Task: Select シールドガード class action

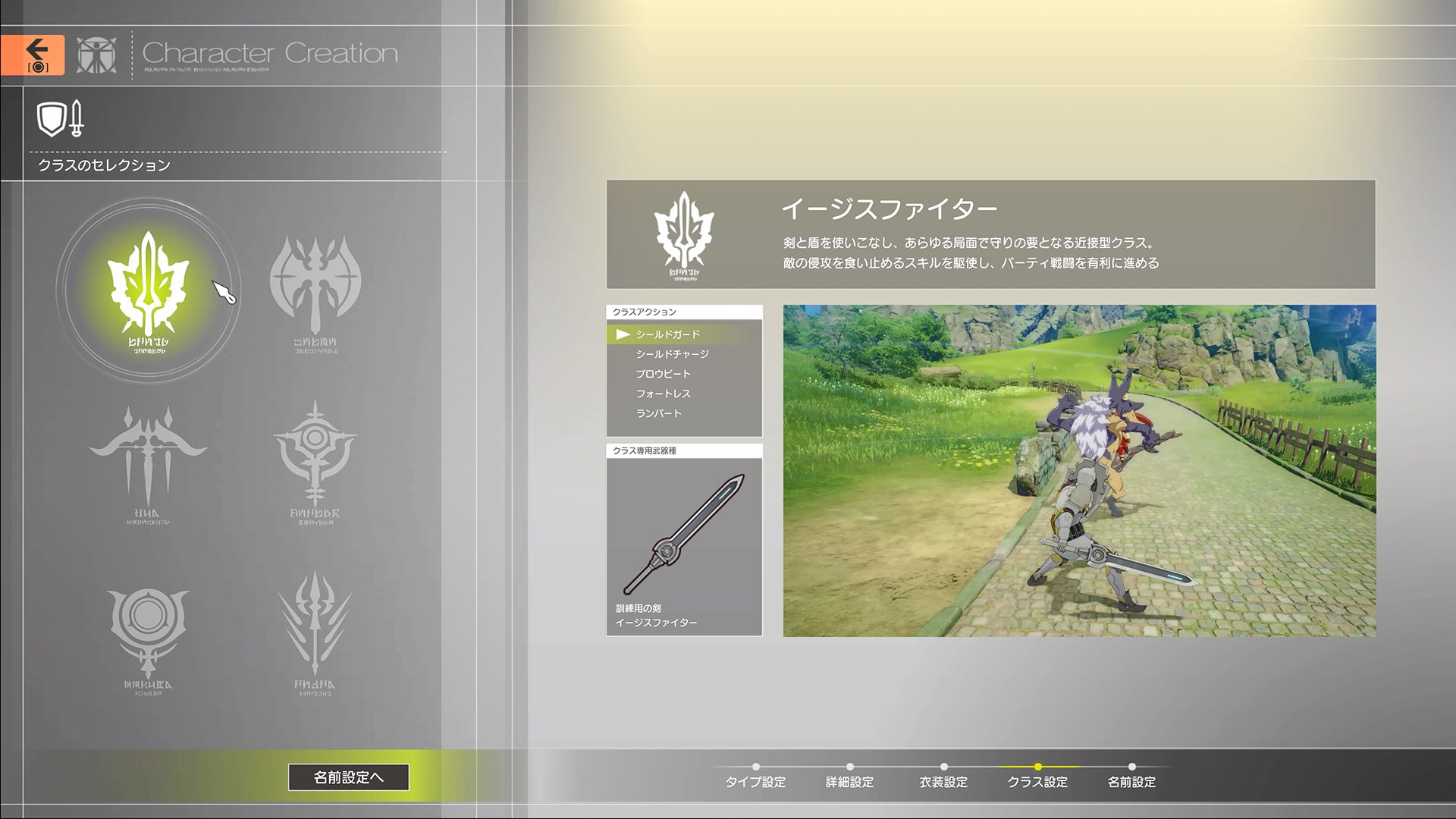Action: click(x=667, y=334)
